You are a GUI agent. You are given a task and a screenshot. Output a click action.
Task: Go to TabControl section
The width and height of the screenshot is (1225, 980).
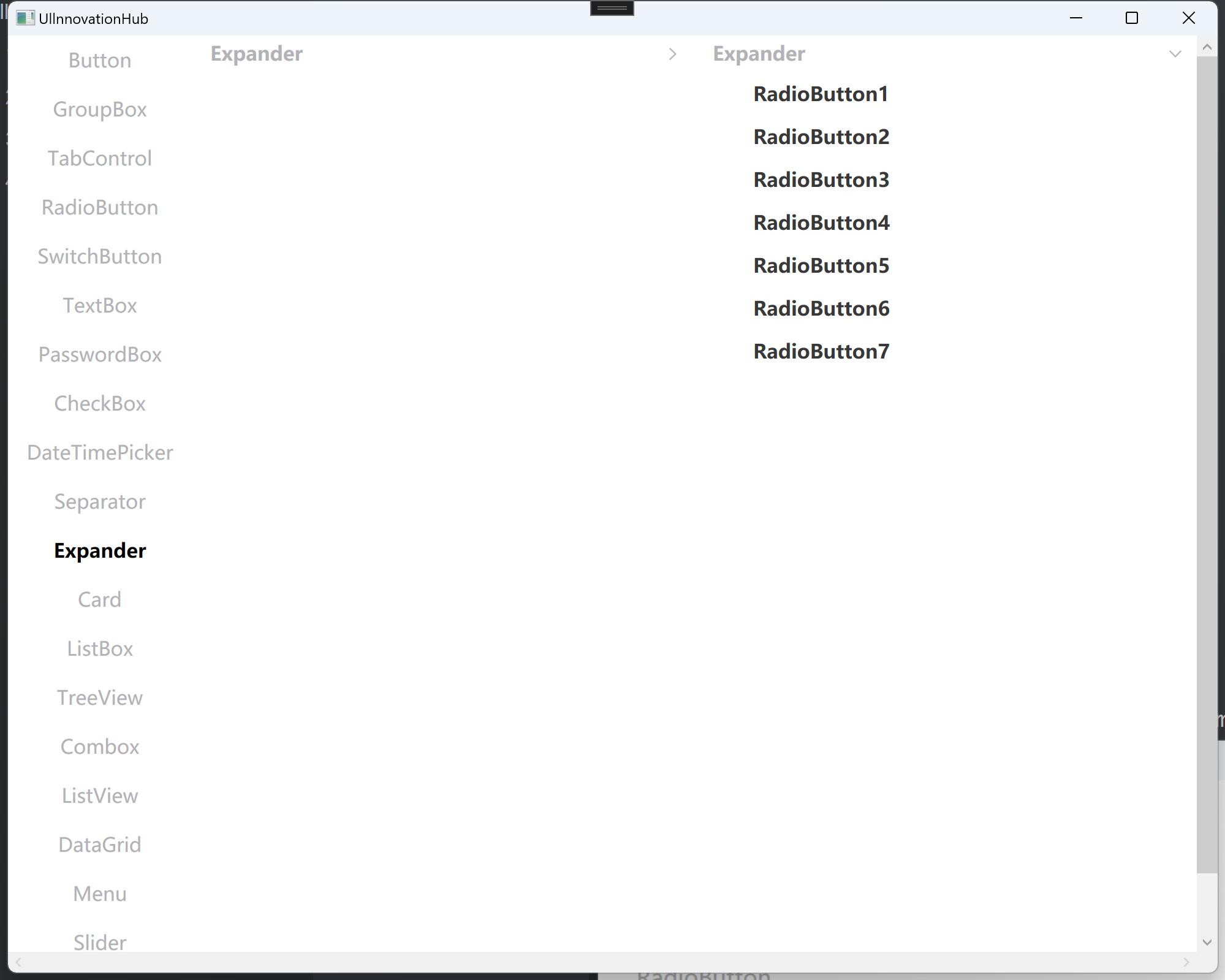click(x=100, y=158)
